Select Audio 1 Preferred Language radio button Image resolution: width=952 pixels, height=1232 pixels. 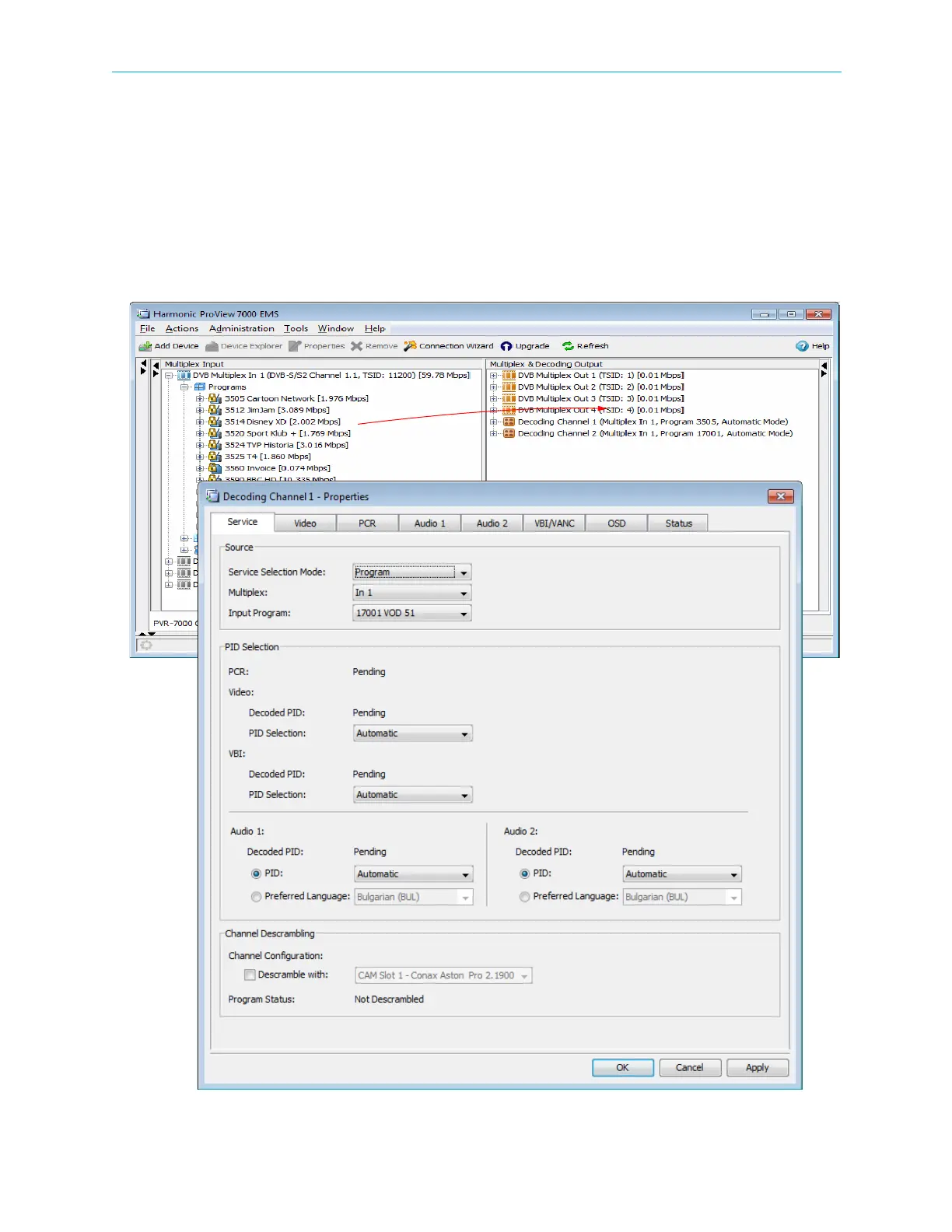click(x=256, y=896)
